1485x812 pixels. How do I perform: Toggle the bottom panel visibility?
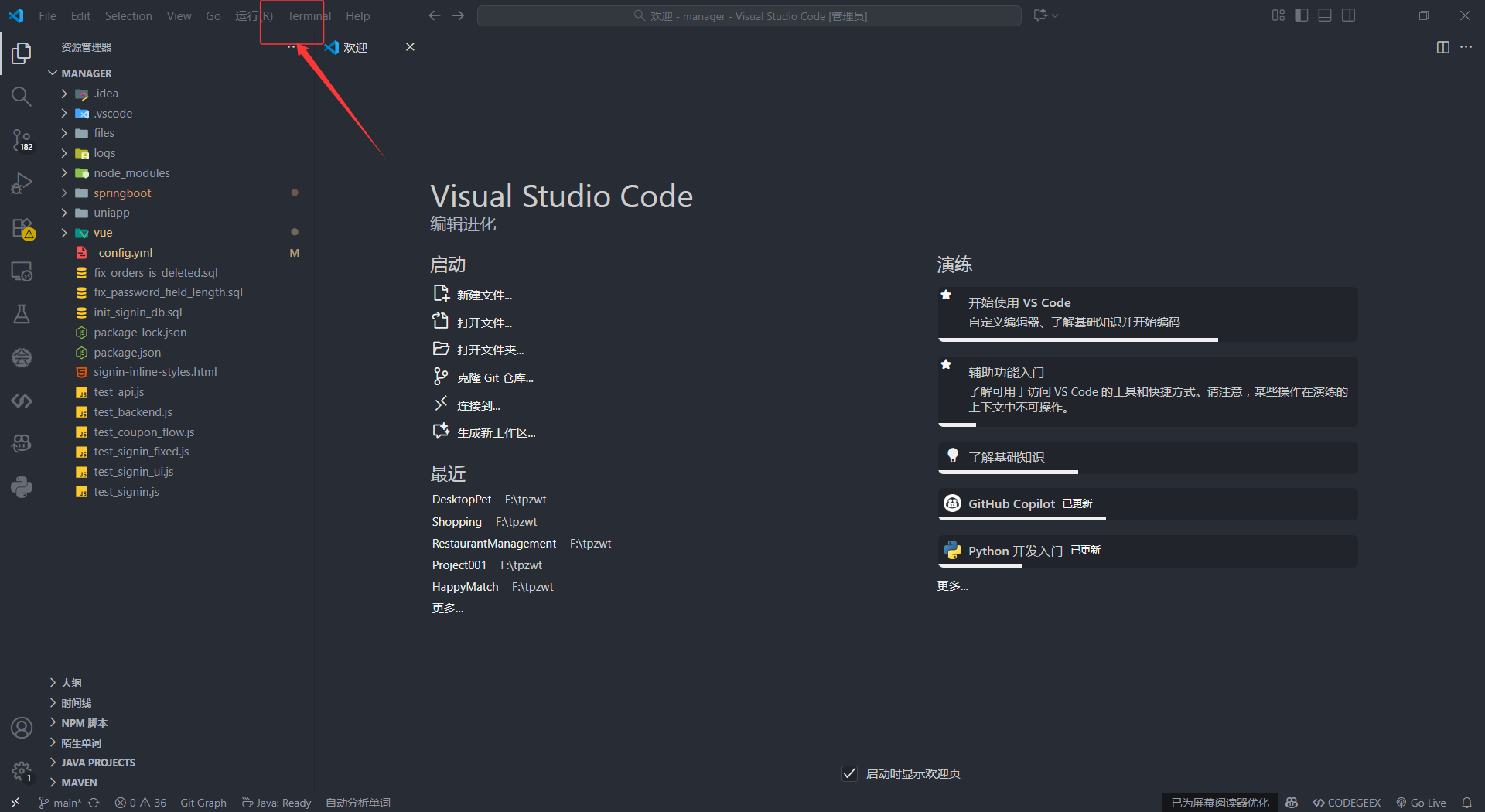click(1325, 15)
